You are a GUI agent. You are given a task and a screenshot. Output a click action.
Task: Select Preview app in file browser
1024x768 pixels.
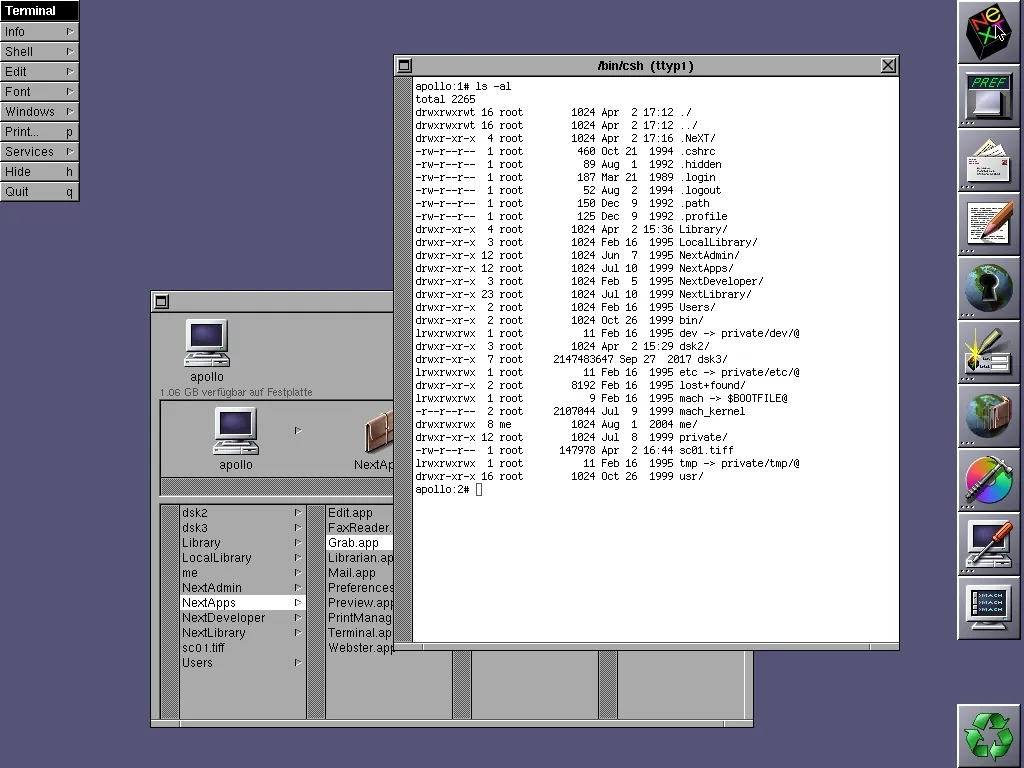pos(359,603)
